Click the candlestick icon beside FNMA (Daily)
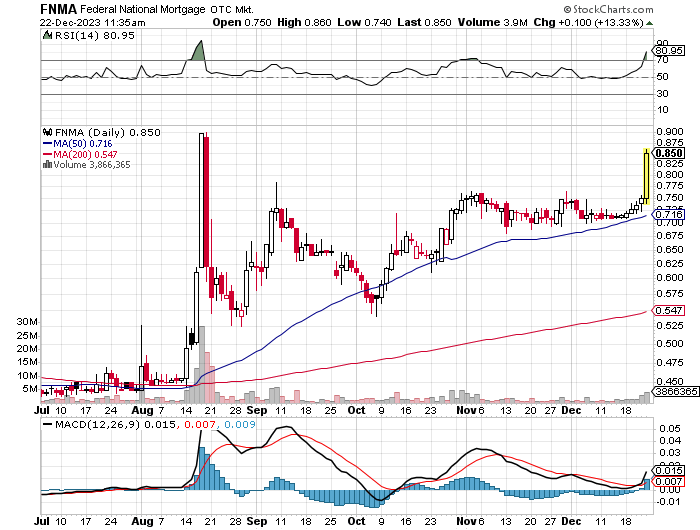700x530 pixels. [47, 132]
